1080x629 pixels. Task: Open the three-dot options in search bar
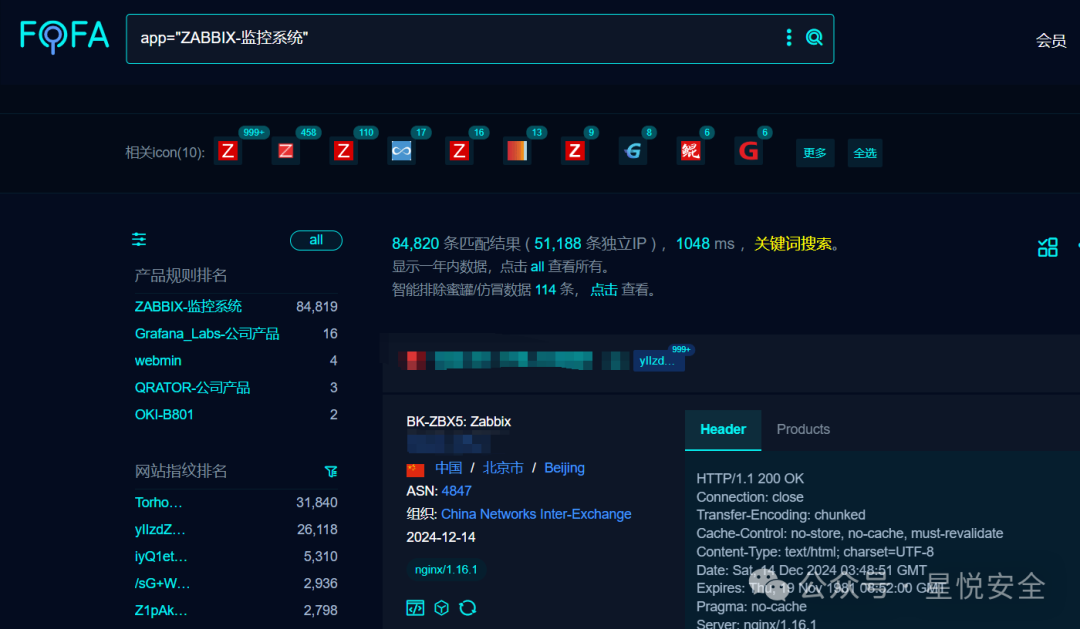click(789, 38)
